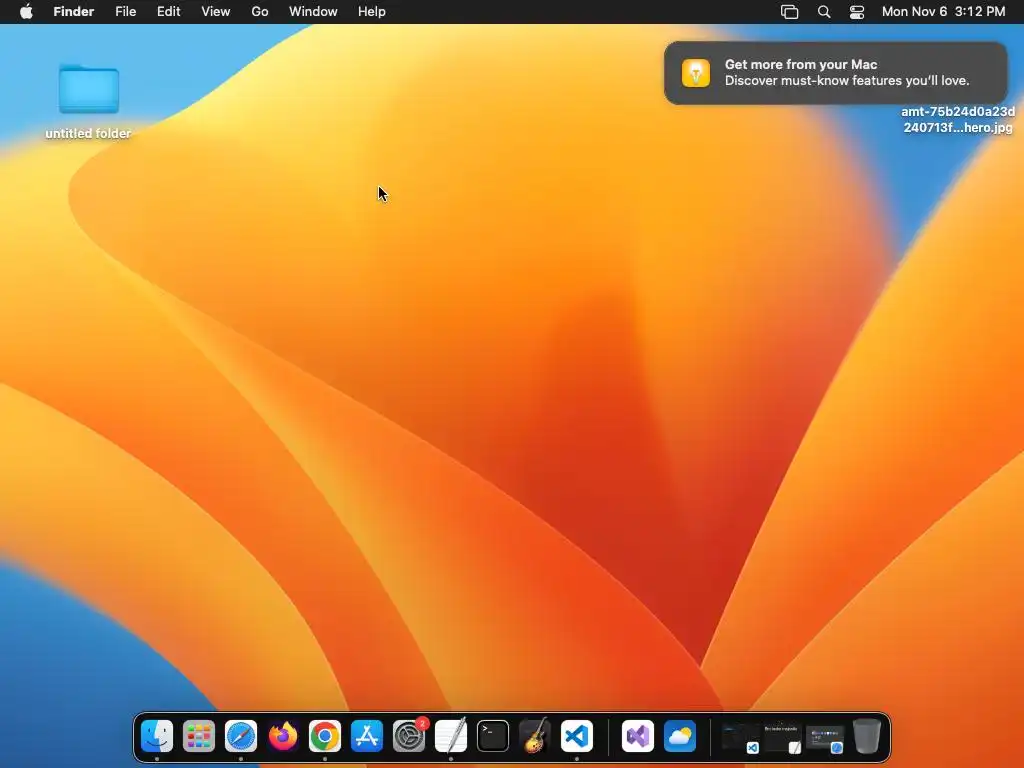Click the Stage Manager menu bar icon
Viewport: 1024px width, 768px height.
point(790,12)
